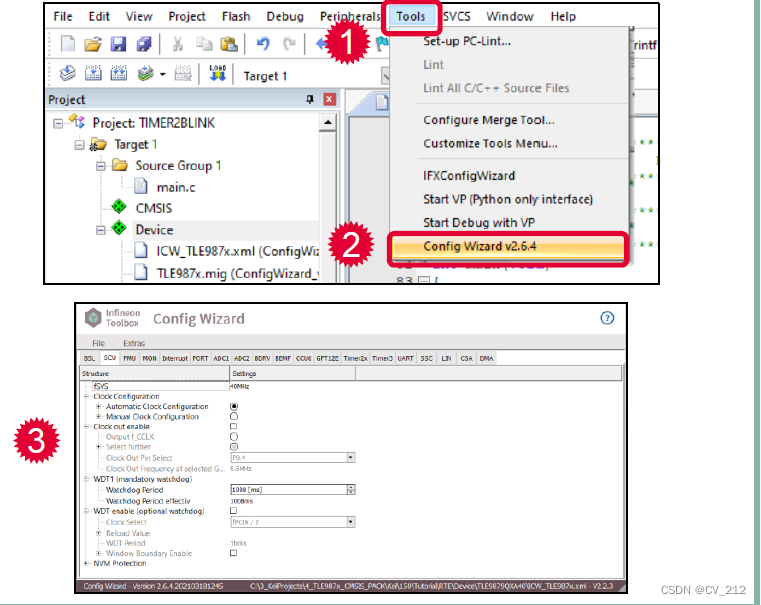The image size is (761, 605).
Task: Expand the NVM Protection node
Action: [x=86, y=563]
